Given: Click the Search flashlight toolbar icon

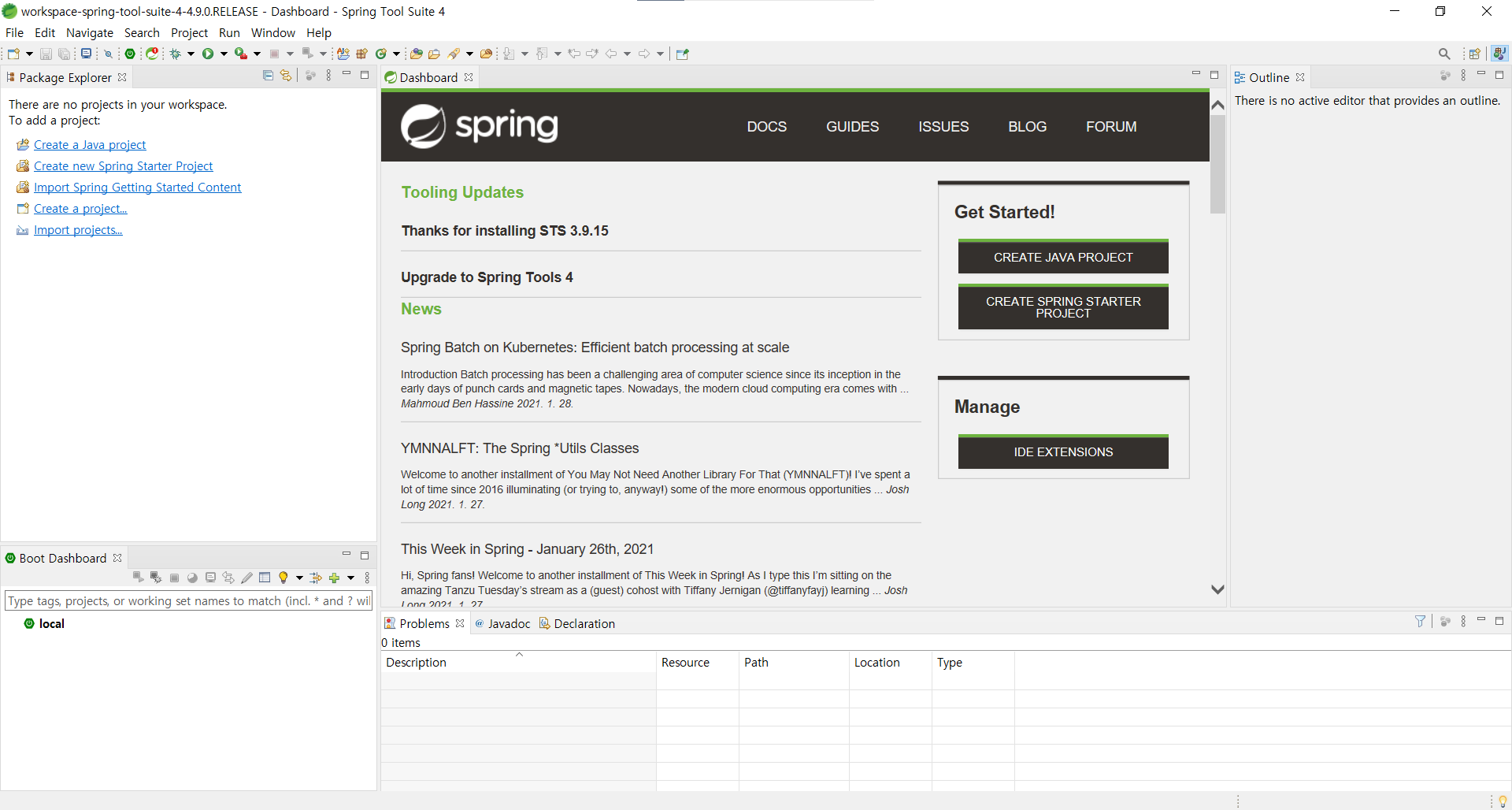Looking at the screenshot, I should click(x=454, y=54).
